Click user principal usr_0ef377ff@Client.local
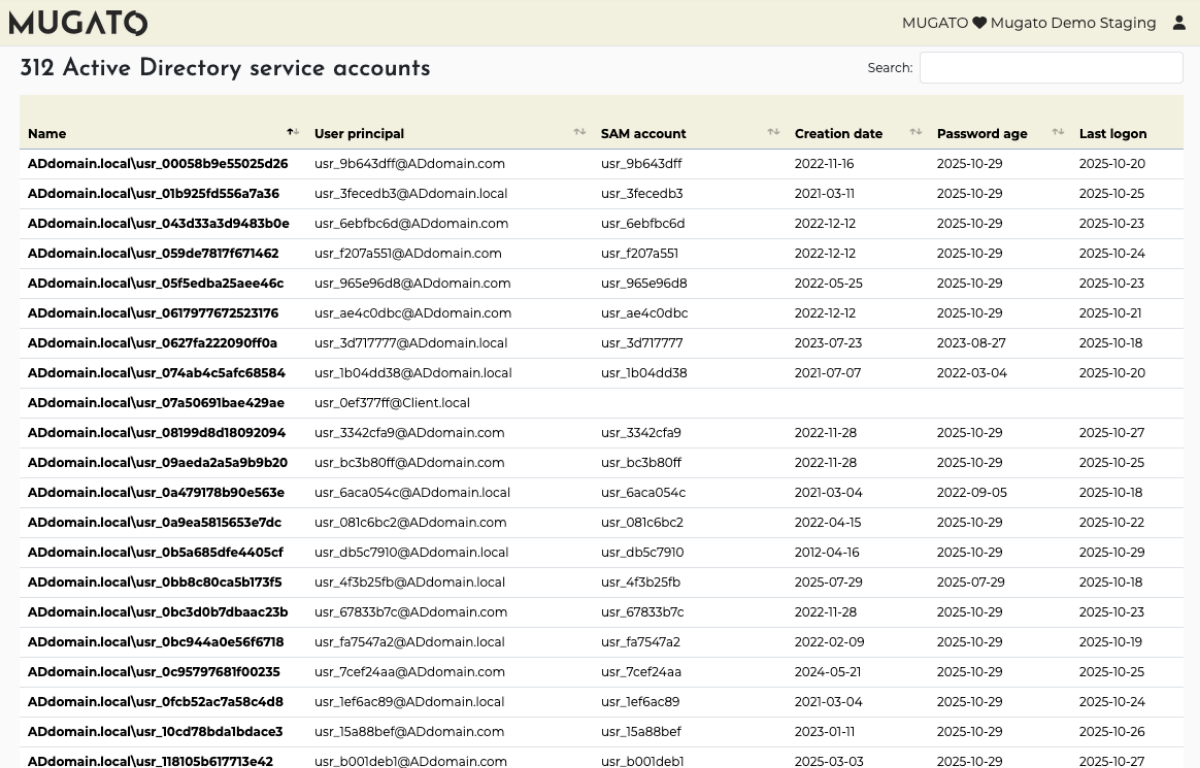The image size is (1200, 768). [392, 403]
